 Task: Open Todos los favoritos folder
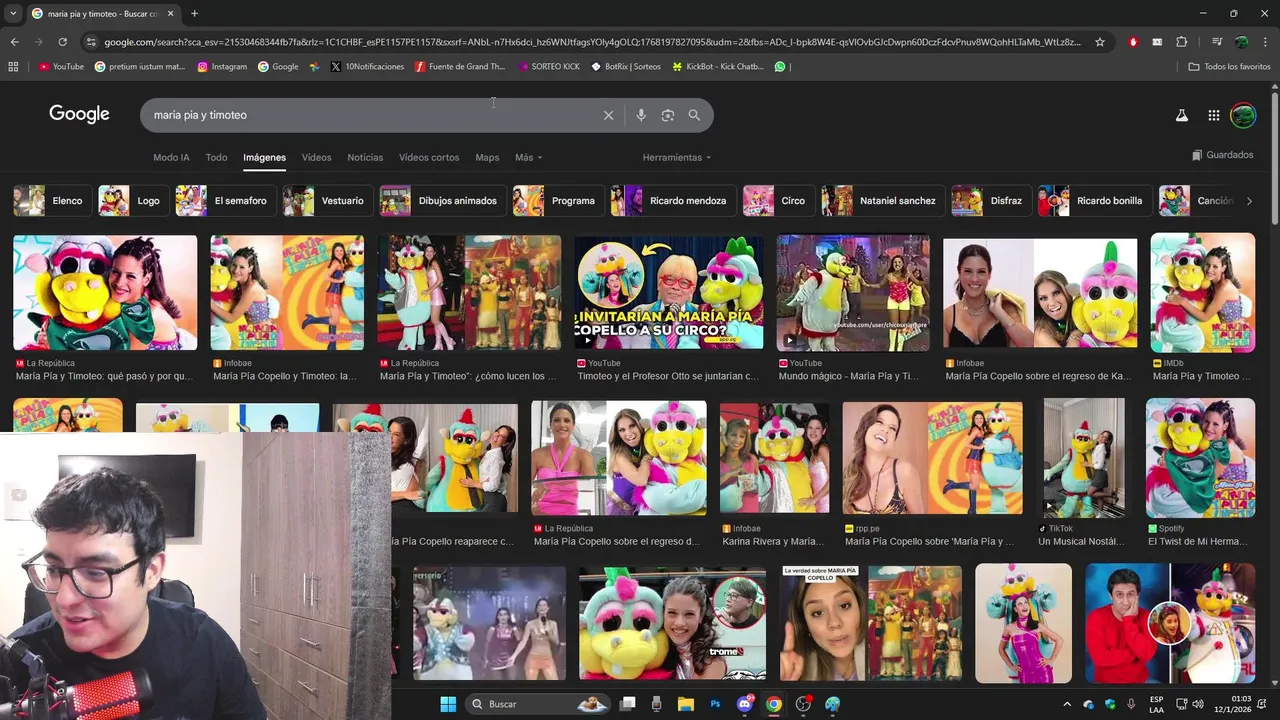pos(1229,67)
